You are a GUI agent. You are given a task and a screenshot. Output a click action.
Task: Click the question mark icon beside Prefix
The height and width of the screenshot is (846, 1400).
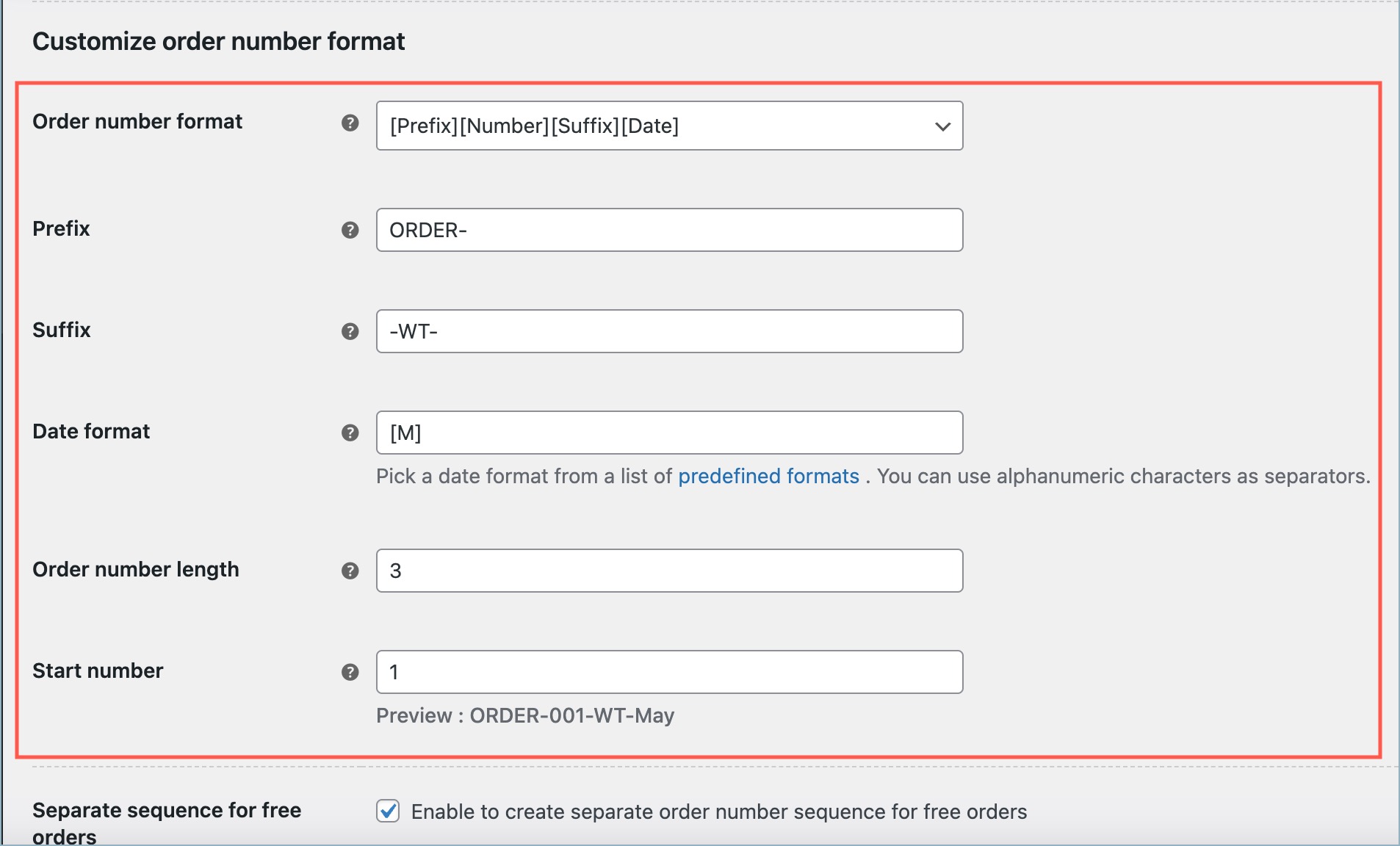pyautogui.click(x=351, y=230)
